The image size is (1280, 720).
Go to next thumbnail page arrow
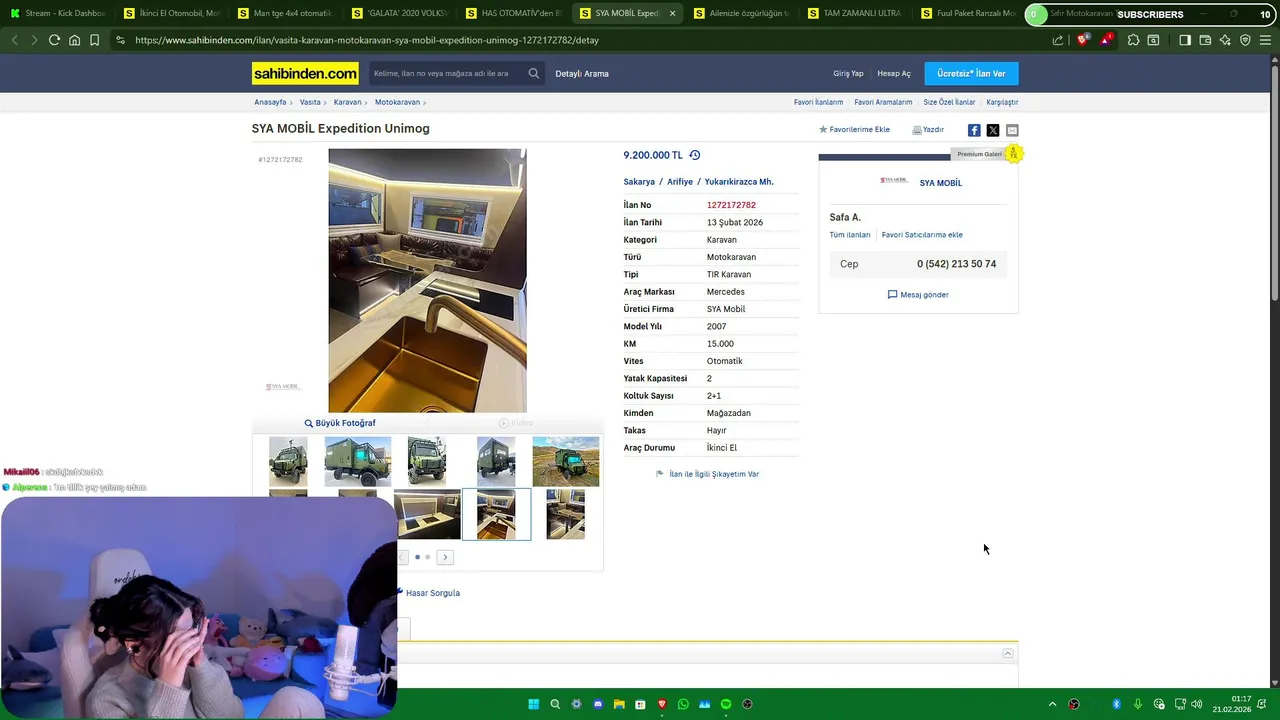tap(445, 557)
